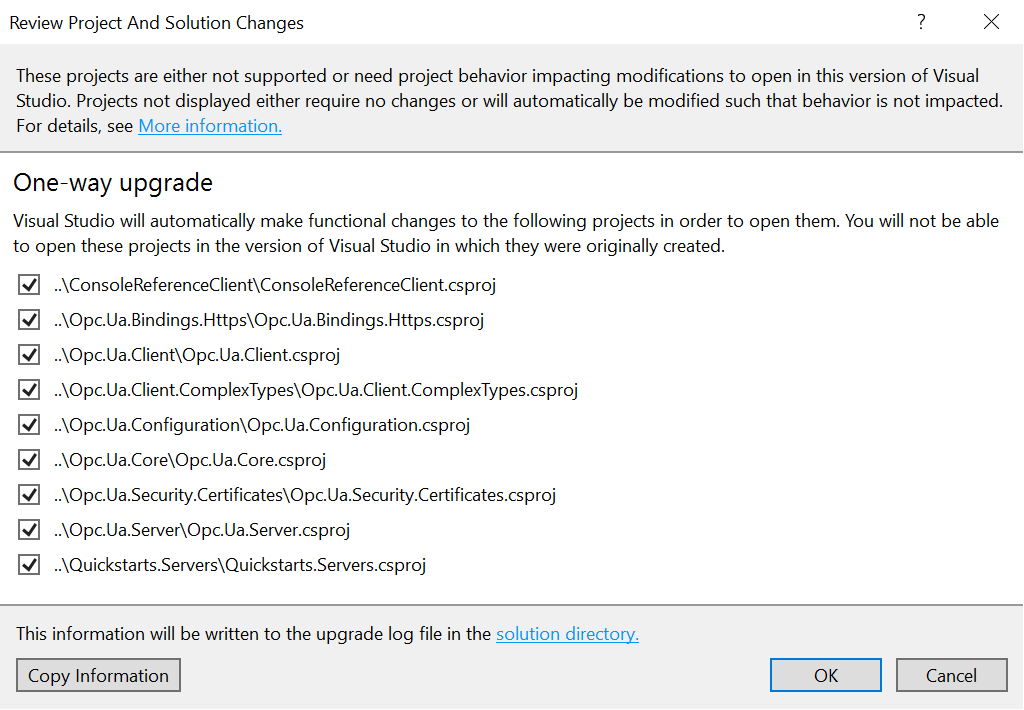Click the Copy Information button
Screen dimensions: 1024x710
click(97, 675)
